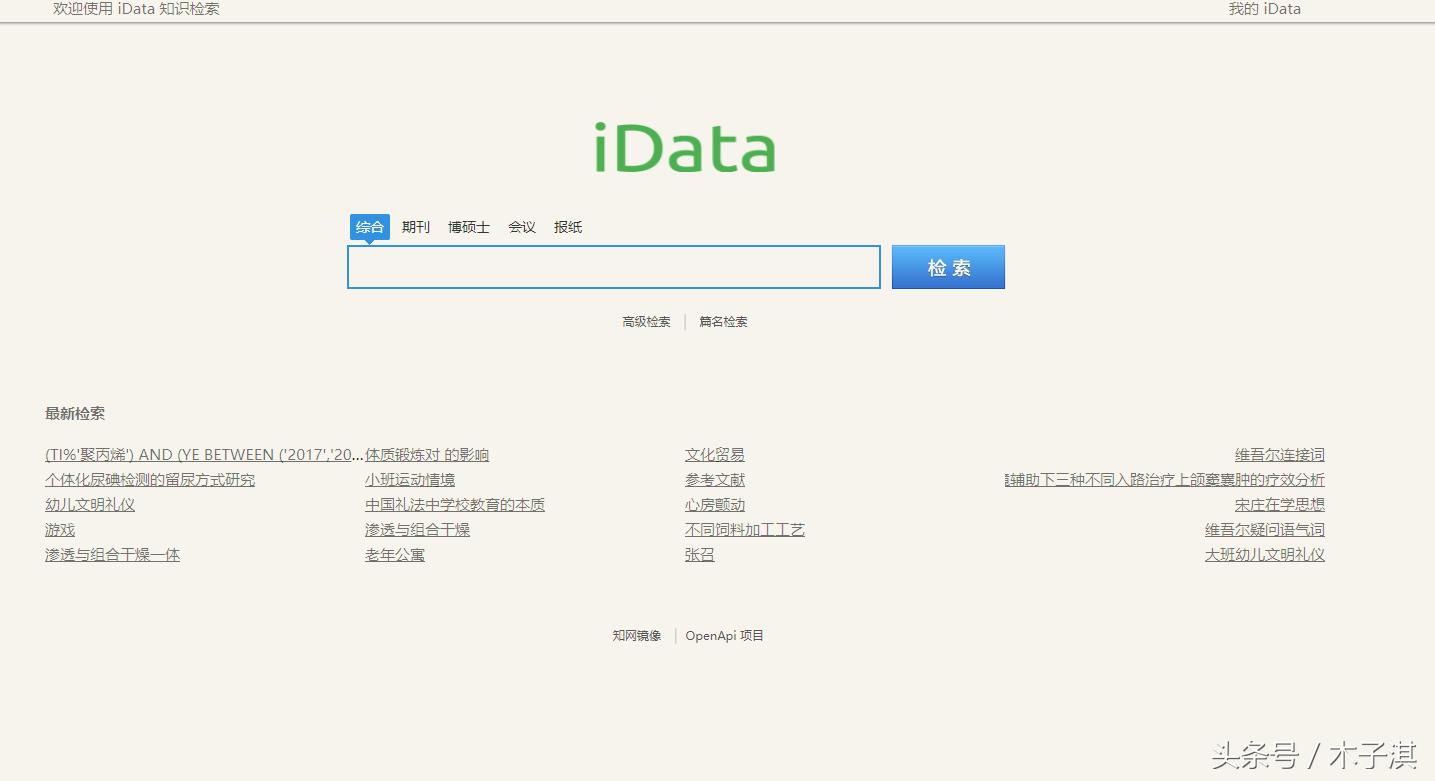Click the 检索 search button
1435x781 pixels.
(x=947, y=266)
